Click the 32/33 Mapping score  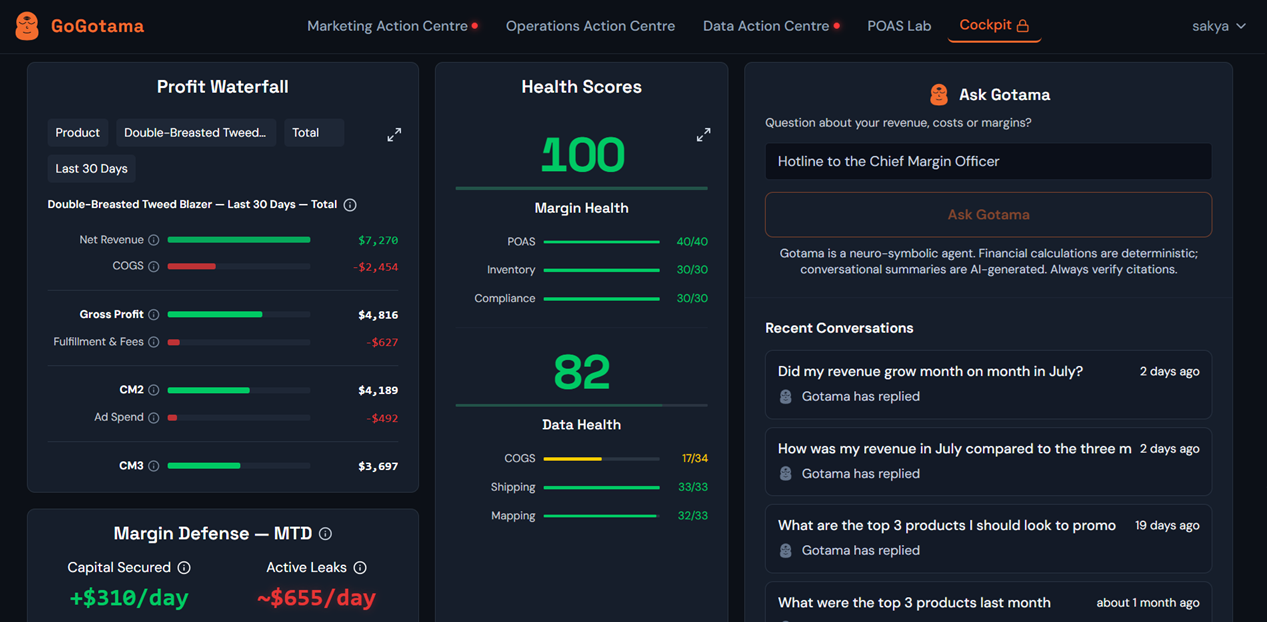(693, 516)
